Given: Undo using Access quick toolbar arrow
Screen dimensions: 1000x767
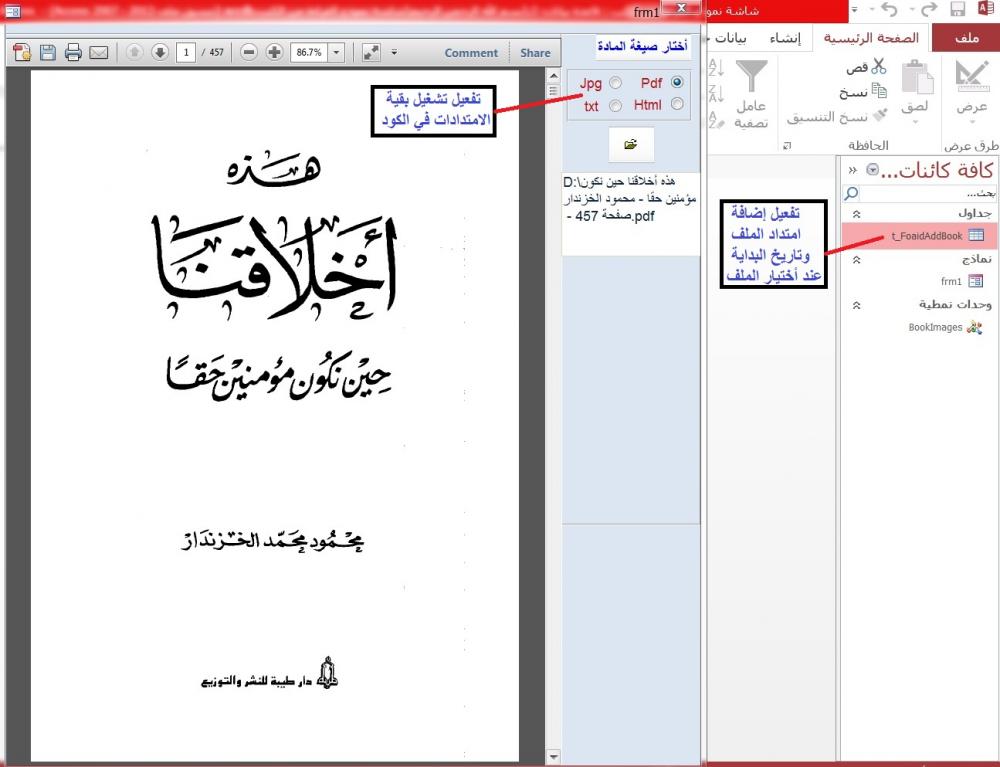Looking at the screenshot, I should 889,9.
